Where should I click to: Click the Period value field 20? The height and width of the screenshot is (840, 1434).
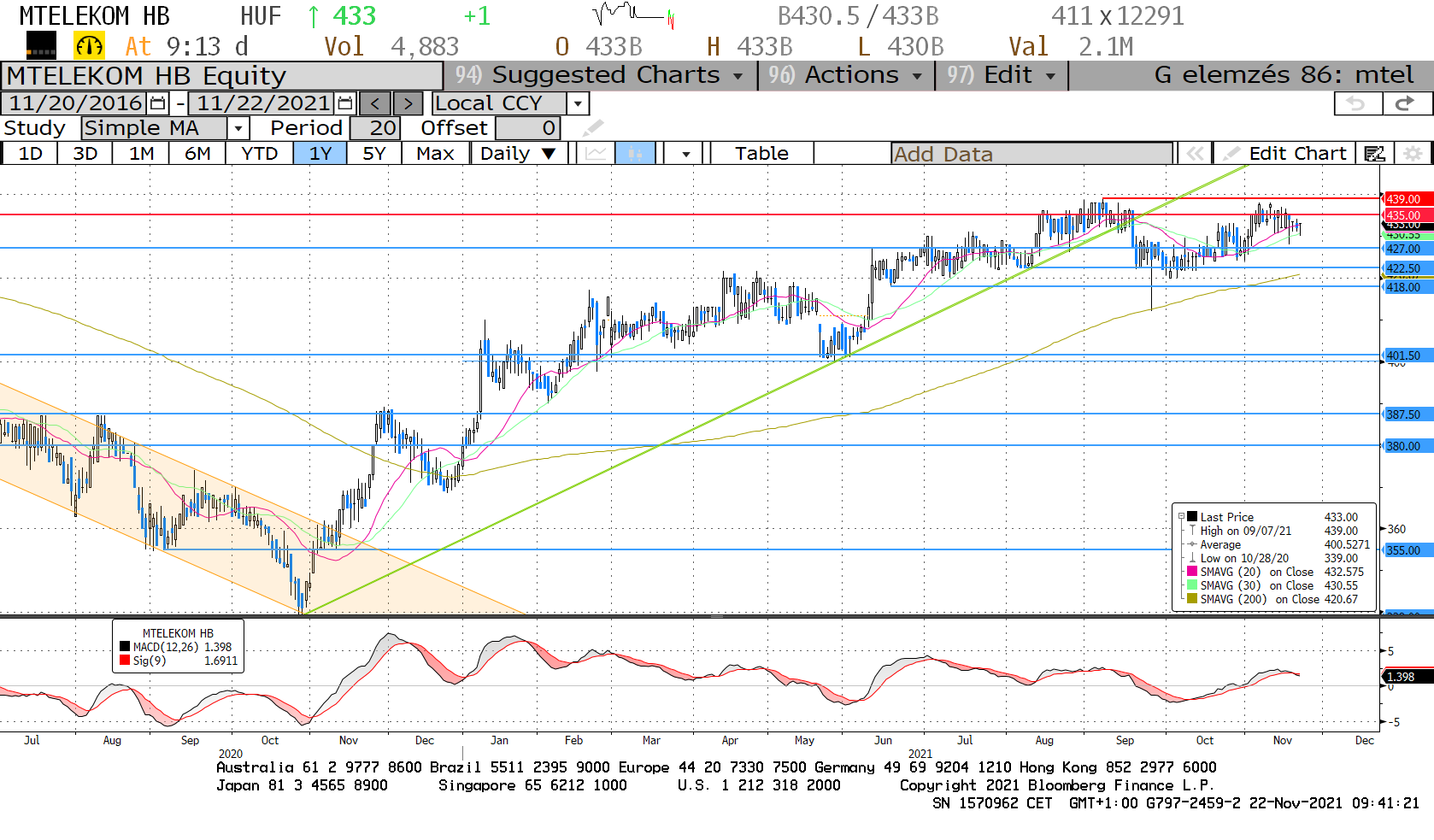[x=373, y=128]
